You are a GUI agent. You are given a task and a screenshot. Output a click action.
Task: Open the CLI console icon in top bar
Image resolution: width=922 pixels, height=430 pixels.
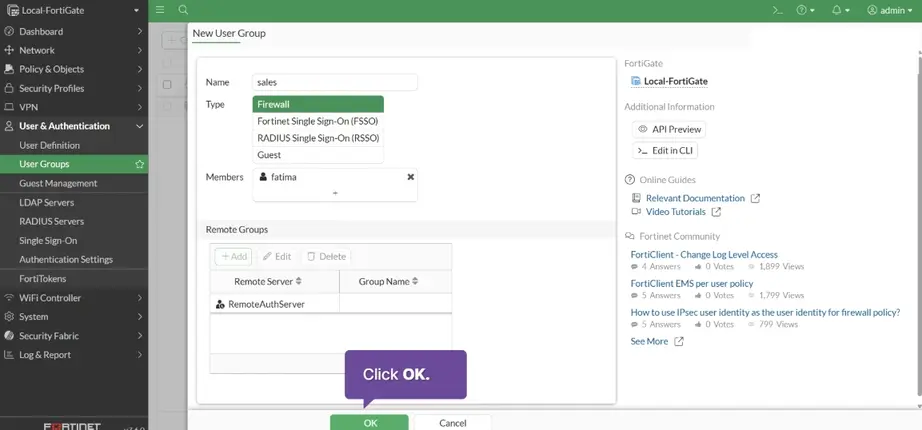click(777, 10)
